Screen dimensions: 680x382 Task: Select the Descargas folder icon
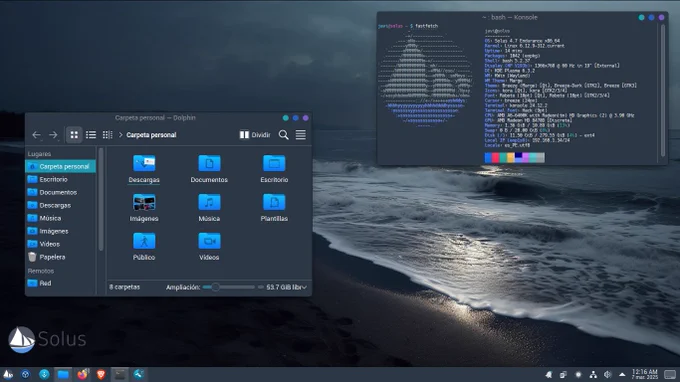pyautogui.click(x=144, y=164)
